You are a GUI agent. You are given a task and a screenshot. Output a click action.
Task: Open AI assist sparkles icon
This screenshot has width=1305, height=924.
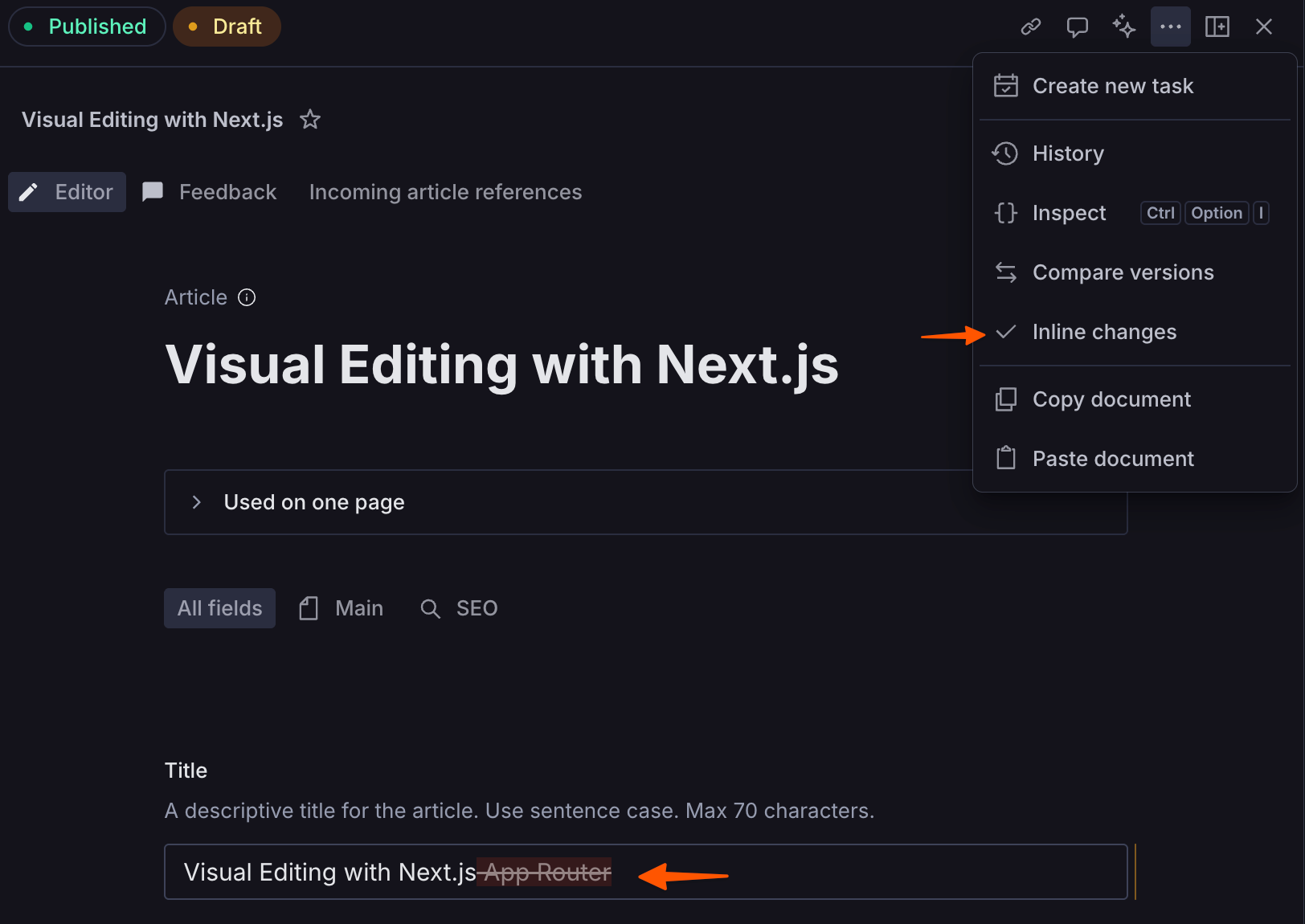pos(1124,27)
